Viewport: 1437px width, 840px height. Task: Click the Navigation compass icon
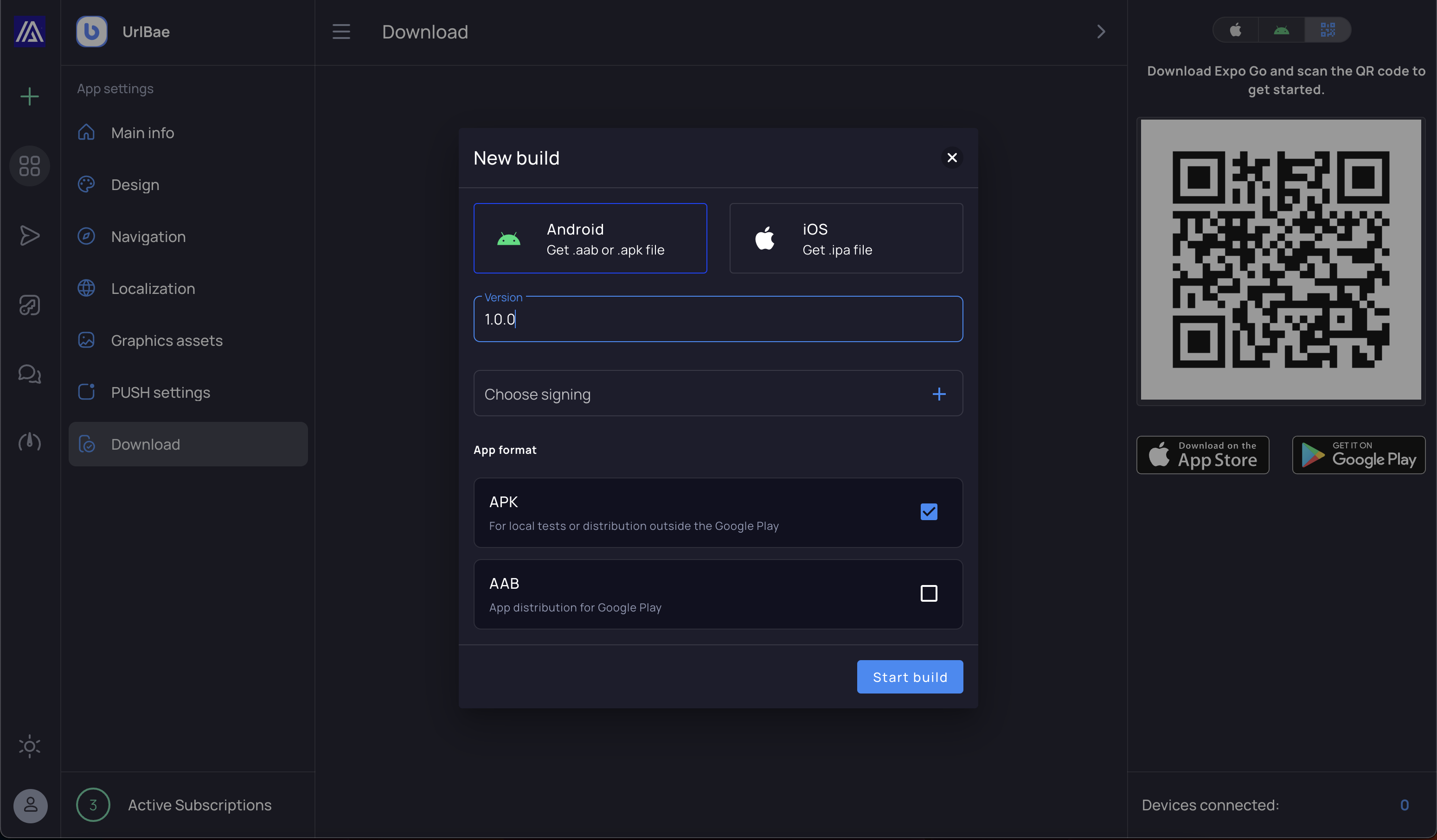pos(86,236)
